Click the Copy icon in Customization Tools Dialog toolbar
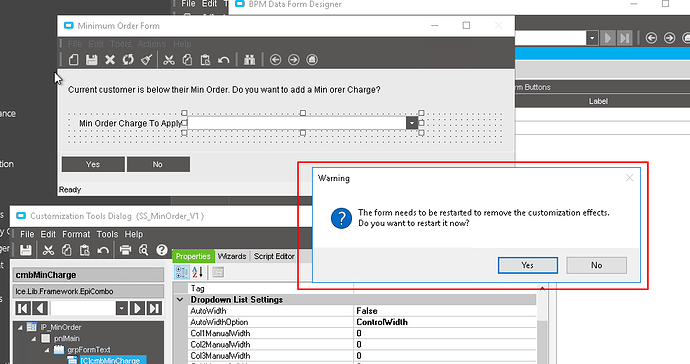Viewport: 690px width, 364px height. 66,250
